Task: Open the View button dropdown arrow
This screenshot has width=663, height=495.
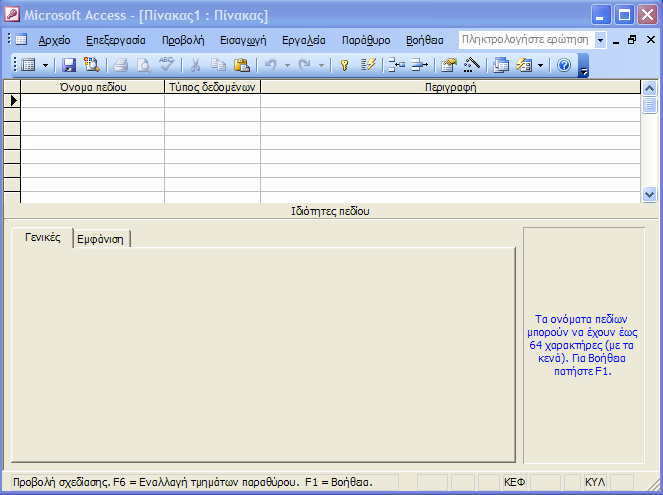Action: (x=45, y=66)
